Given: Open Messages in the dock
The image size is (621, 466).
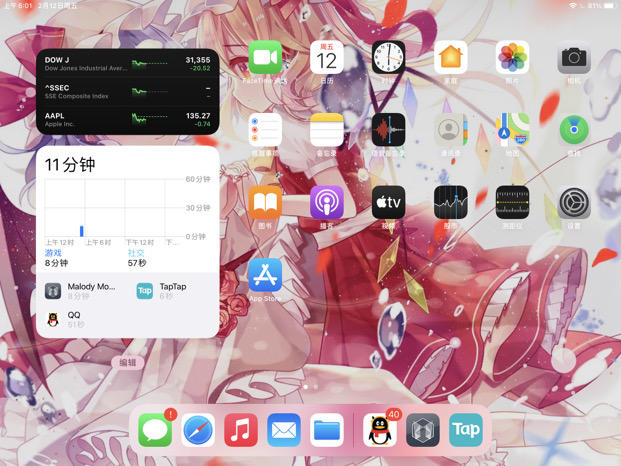Looking at the screenshot, I should point(155,430).
